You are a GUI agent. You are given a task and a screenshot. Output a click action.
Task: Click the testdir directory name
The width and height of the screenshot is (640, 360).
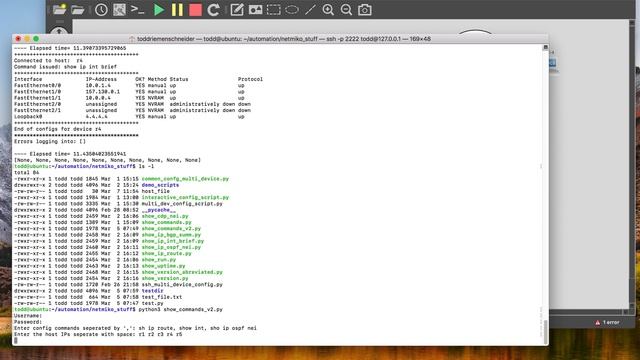[153, 291]
